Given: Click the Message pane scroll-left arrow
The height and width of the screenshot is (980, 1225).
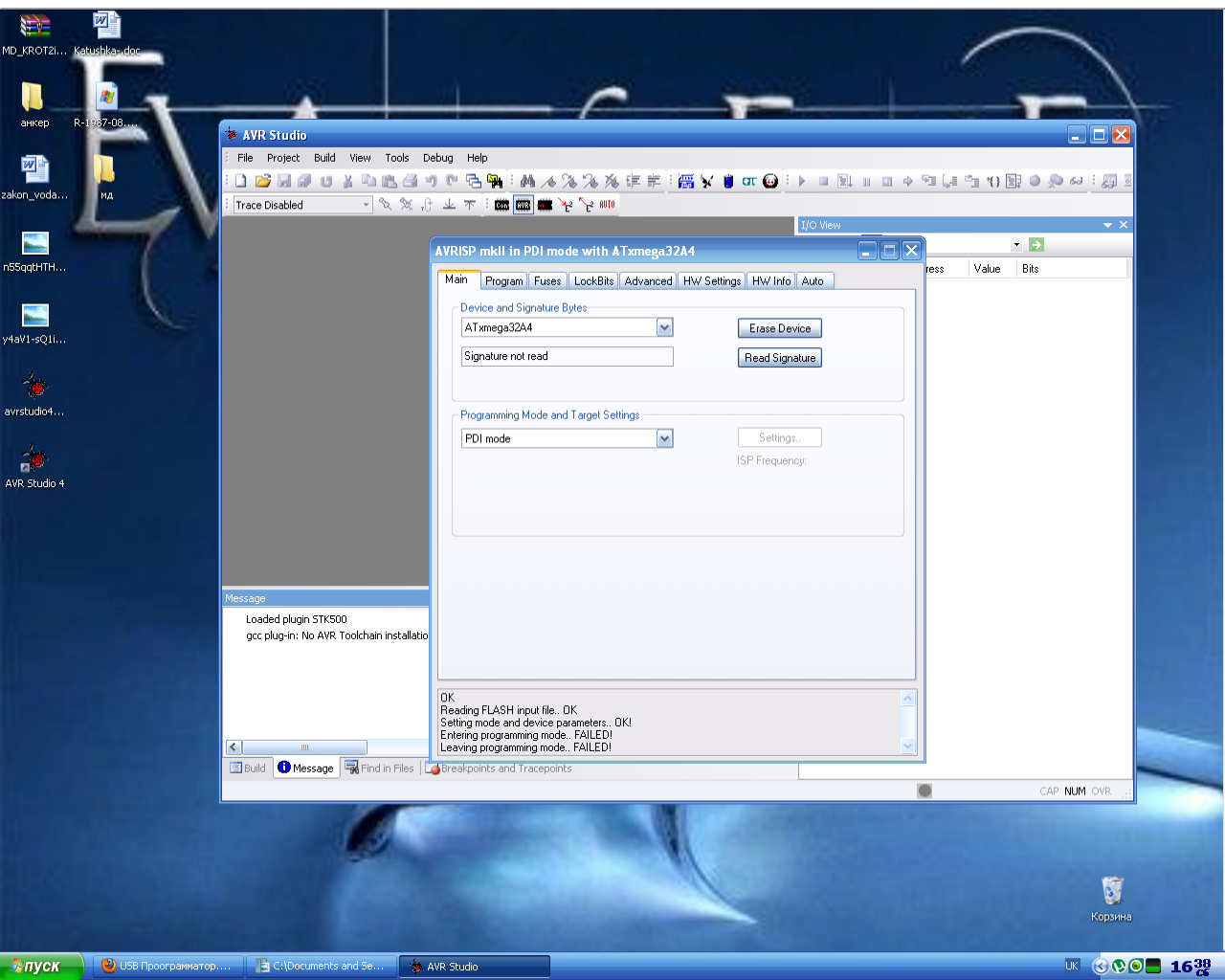Looking at the screenshot, I should point(234,747).
